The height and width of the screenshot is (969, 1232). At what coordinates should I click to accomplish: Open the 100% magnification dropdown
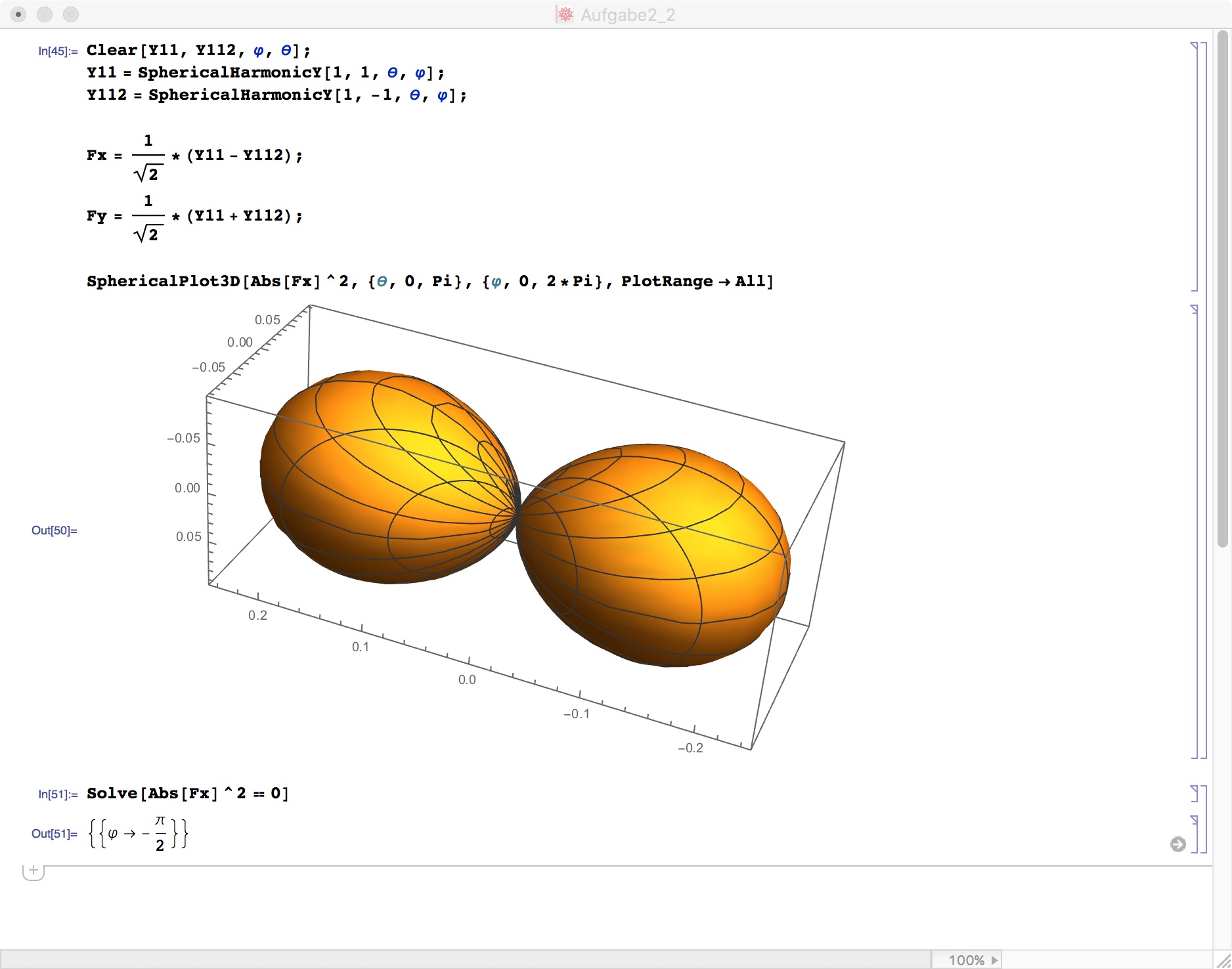[967, 960]
